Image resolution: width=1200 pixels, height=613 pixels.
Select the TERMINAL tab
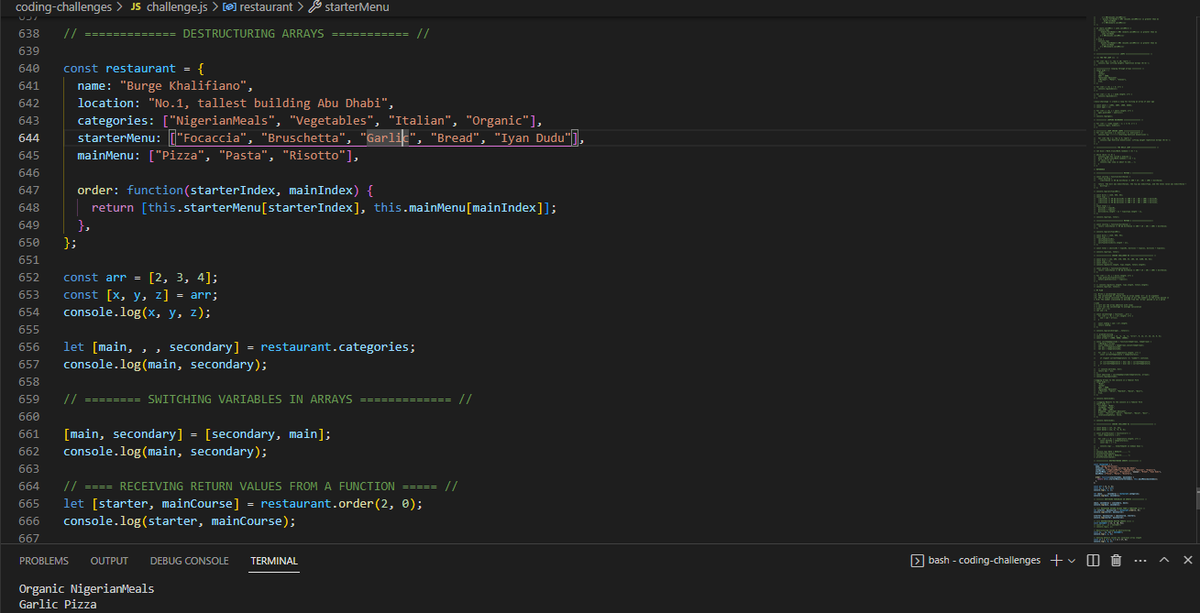pos(274,561)
